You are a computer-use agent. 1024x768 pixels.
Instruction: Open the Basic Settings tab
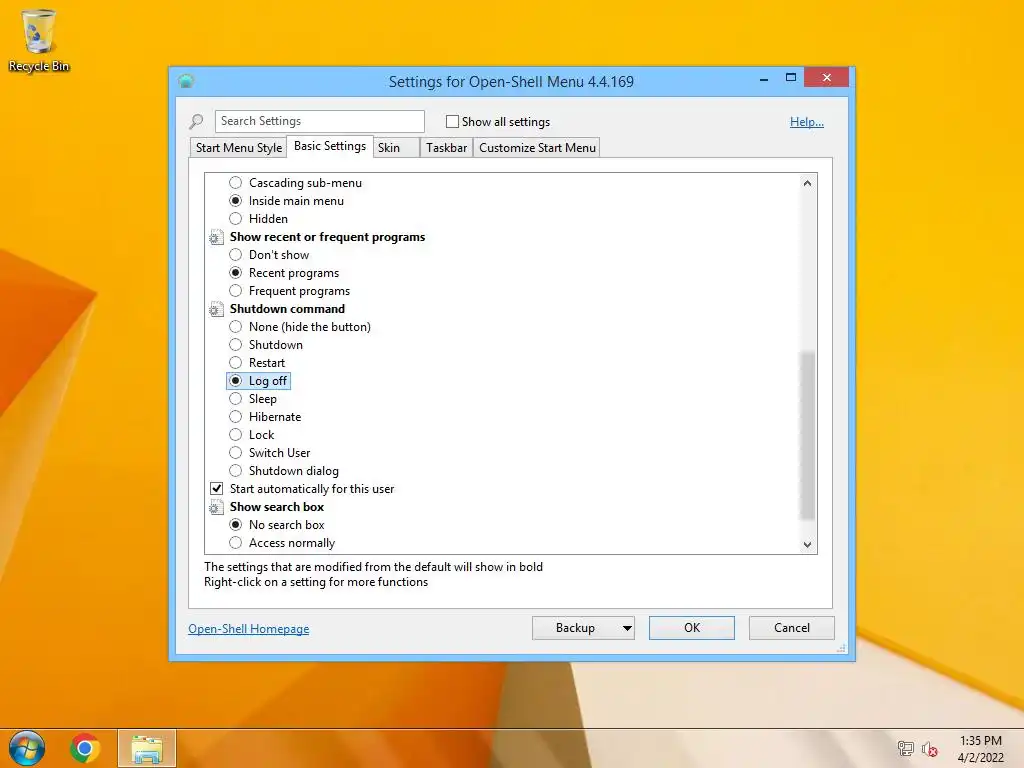(330, 146)
